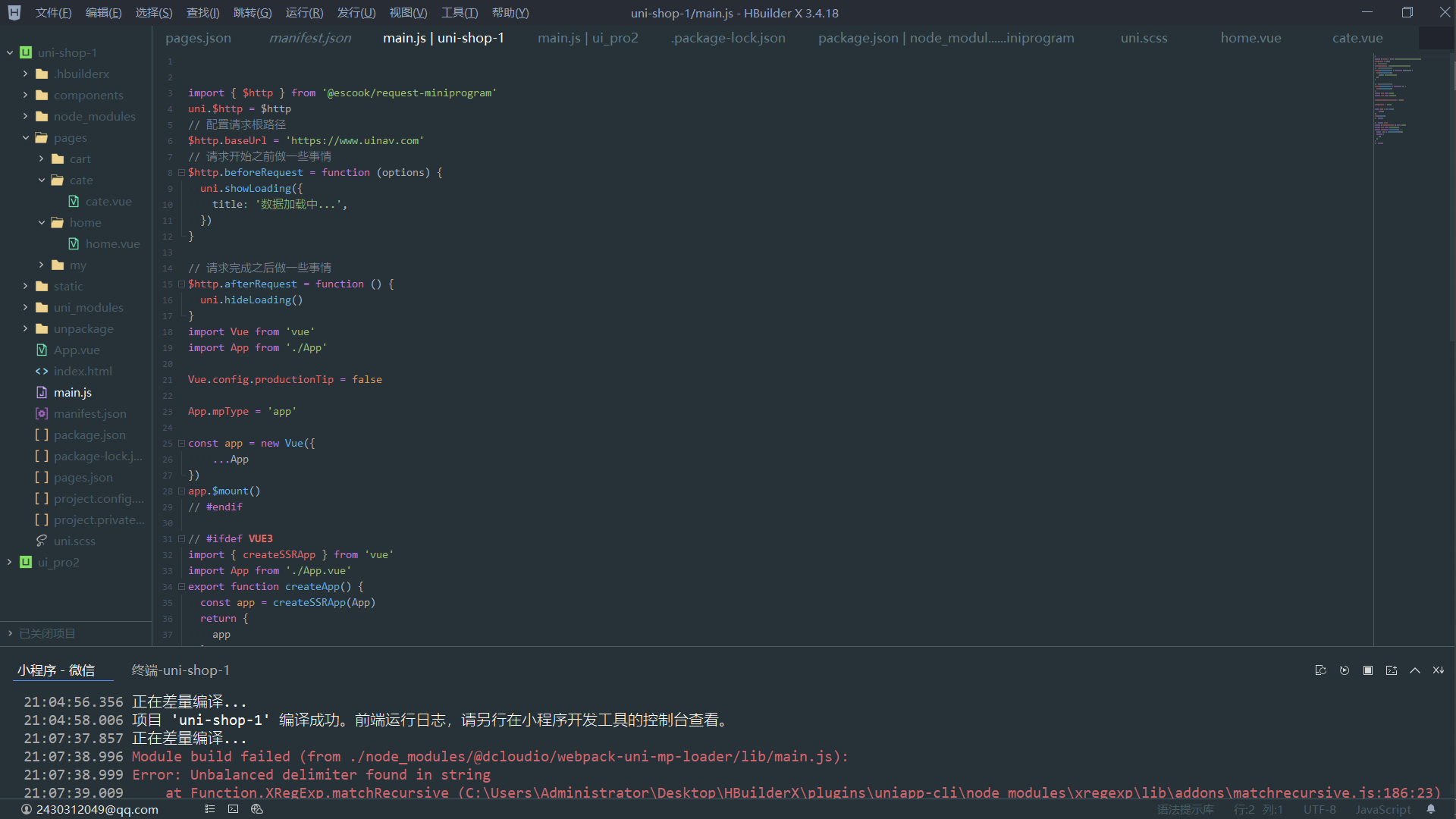Collapse the uni-shop-1 project tree
This screenshot has width=1456, height=819.
pyautogui.click(x=10, y=52)
